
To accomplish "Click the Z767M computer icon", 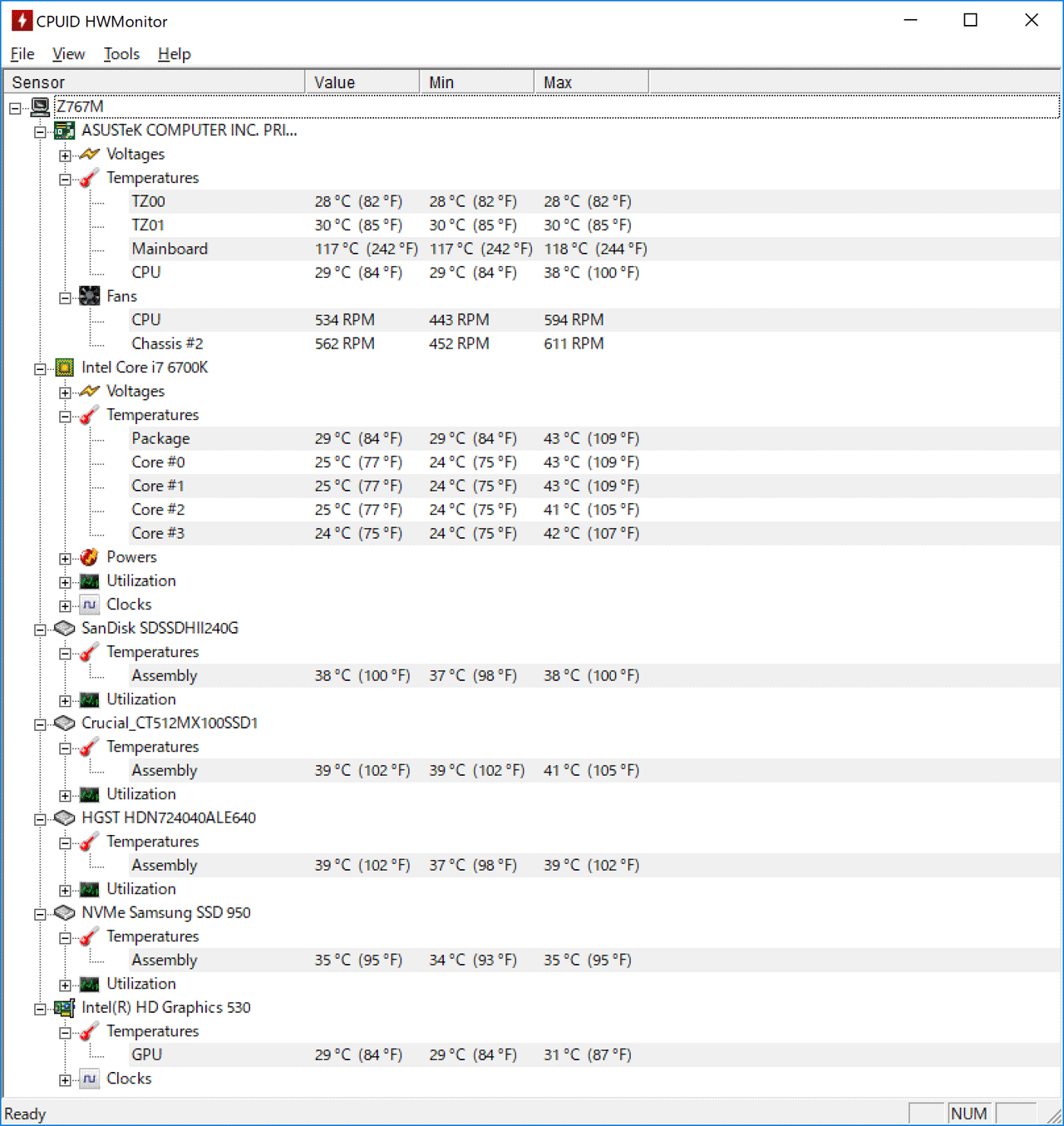I will click(40, 106).
